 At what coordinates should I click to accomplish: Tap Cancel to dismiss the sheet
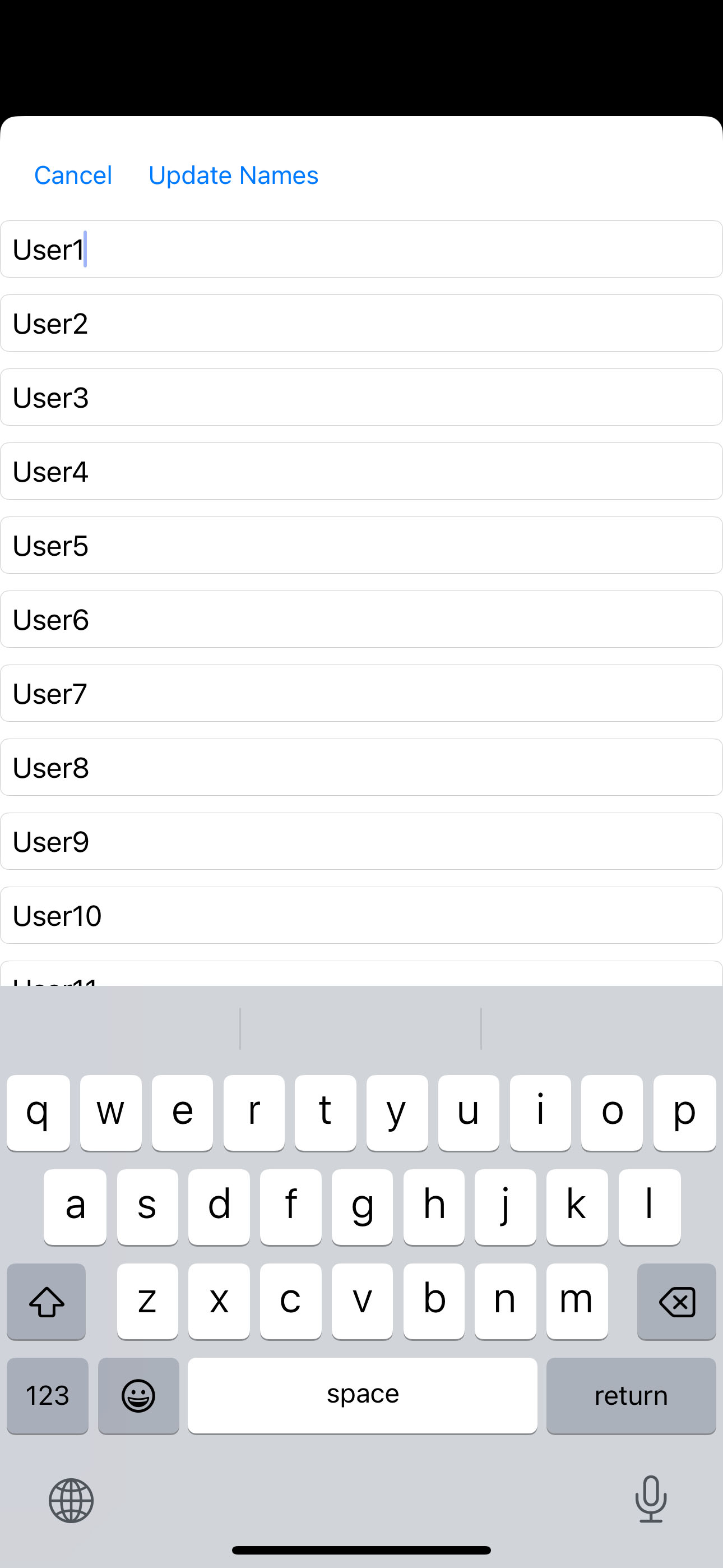tap(73, 176)
